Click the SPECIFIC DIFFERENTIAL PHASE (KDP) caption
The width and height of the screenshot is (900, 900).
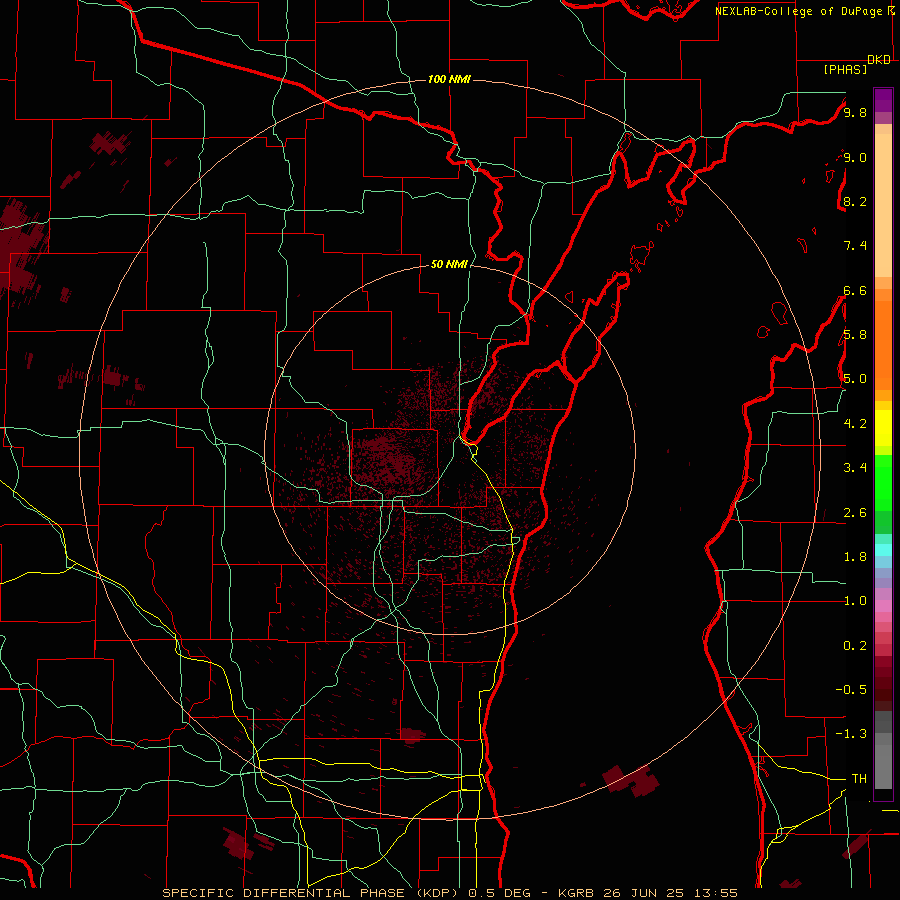(313, 893)
